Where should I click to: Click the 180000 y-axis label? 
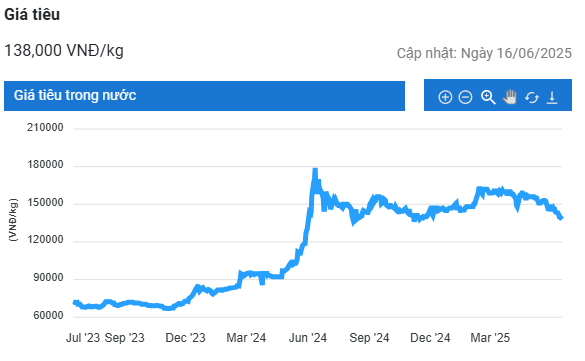45,164
